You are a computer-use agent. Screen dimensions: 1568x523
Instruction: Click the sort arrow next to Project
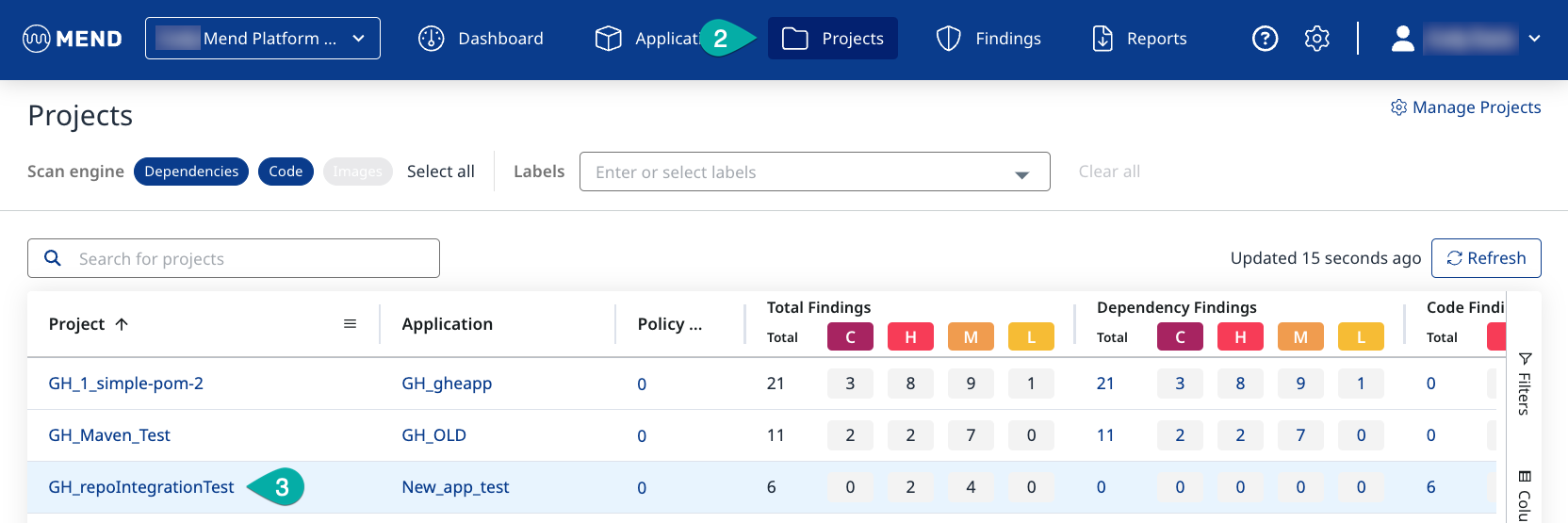122,324
